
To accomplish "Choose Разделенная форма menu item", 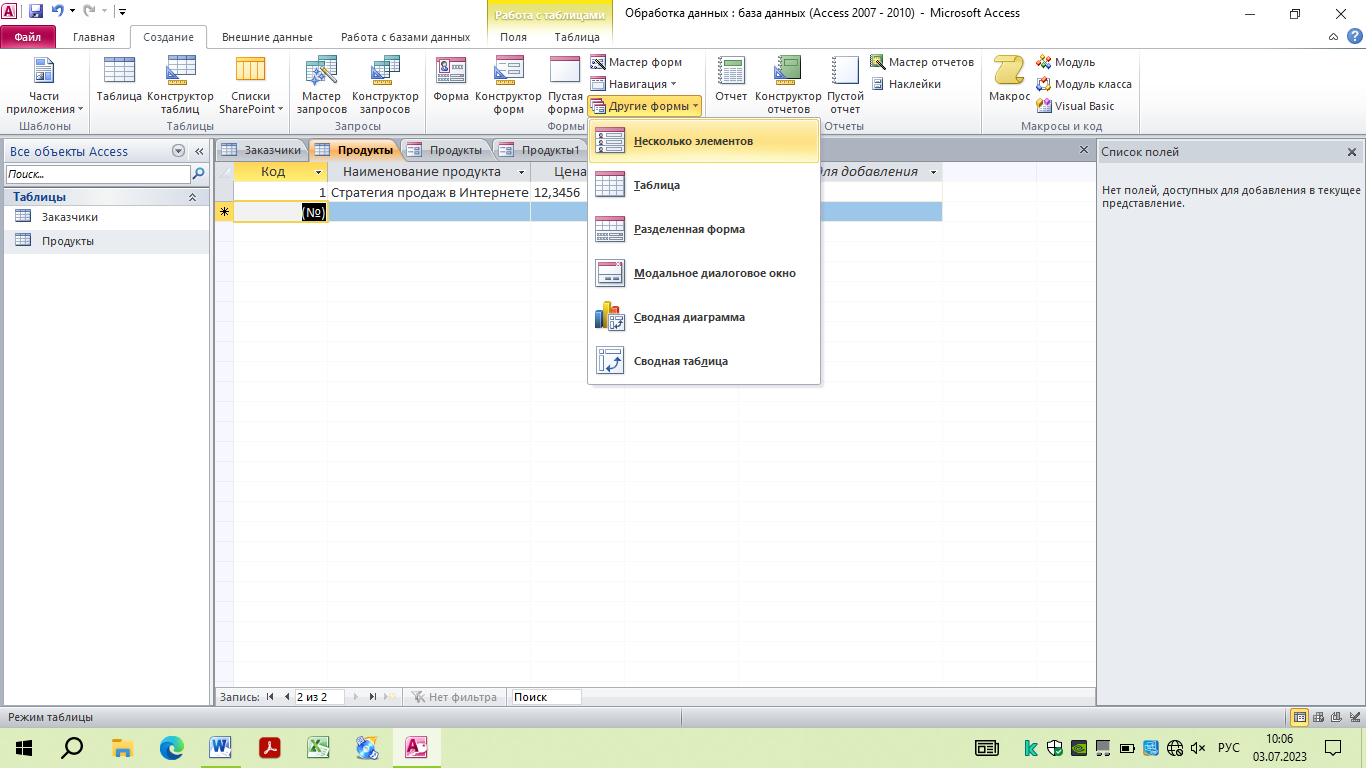I will (x=704, y=230).
